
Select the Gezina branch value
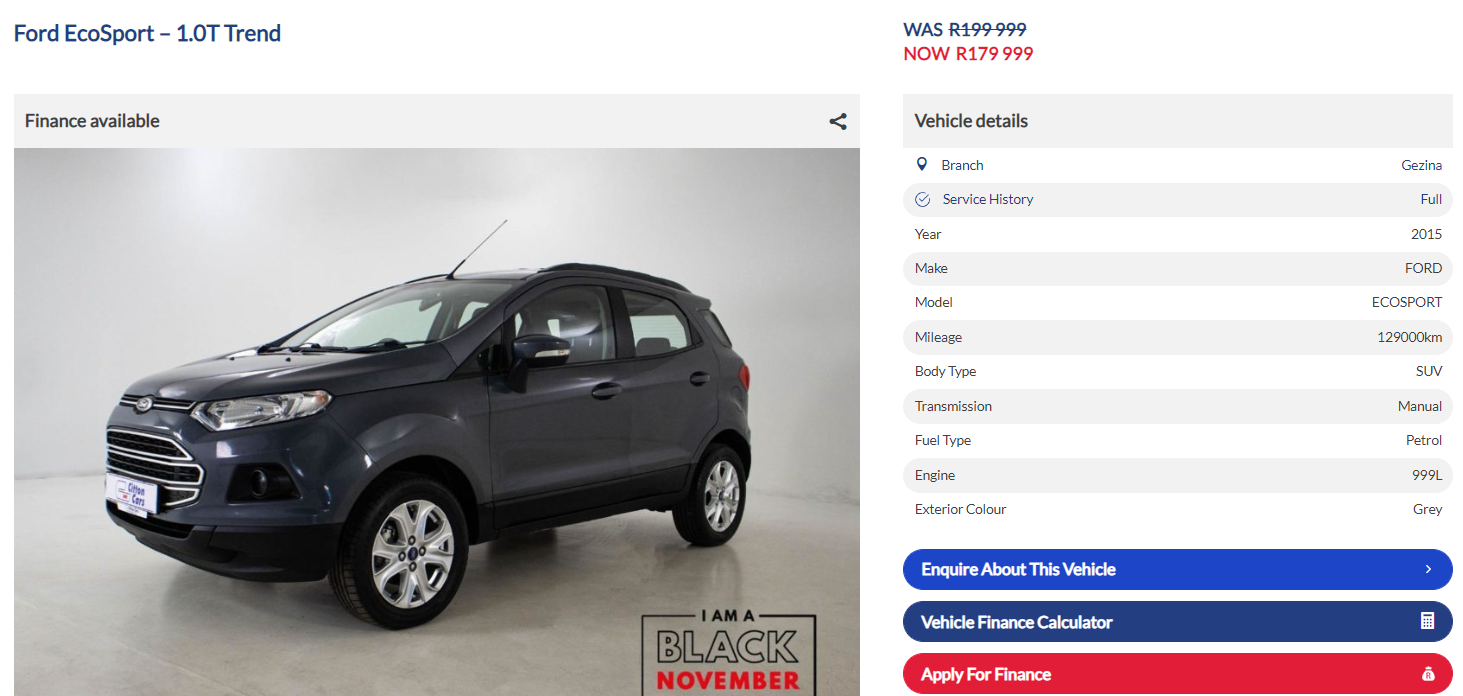pos(1421,165)
